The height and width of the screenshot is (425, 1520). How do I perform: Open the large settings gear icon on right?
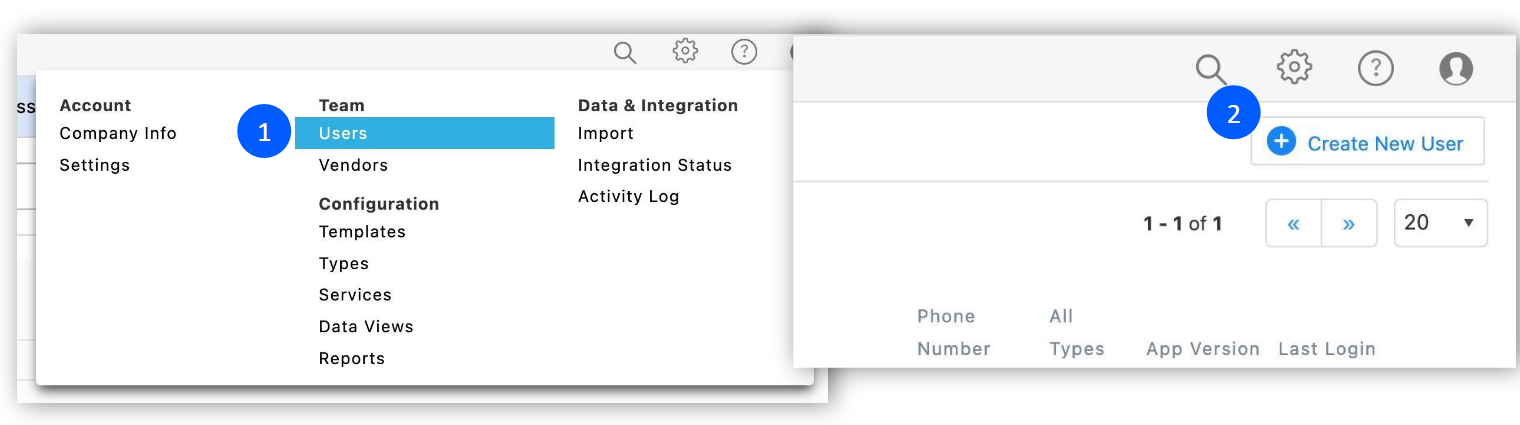1294,68
